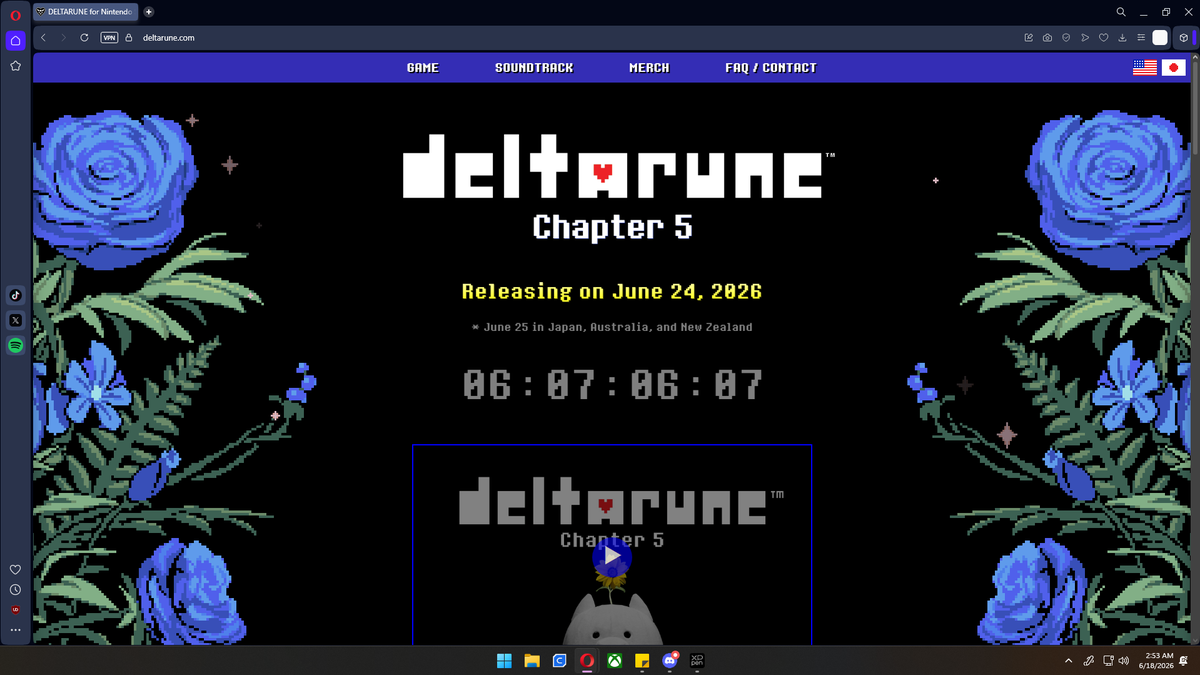Open Discord from the taskbar
This screenshot has width=1200, height=675.
point(671,660)
